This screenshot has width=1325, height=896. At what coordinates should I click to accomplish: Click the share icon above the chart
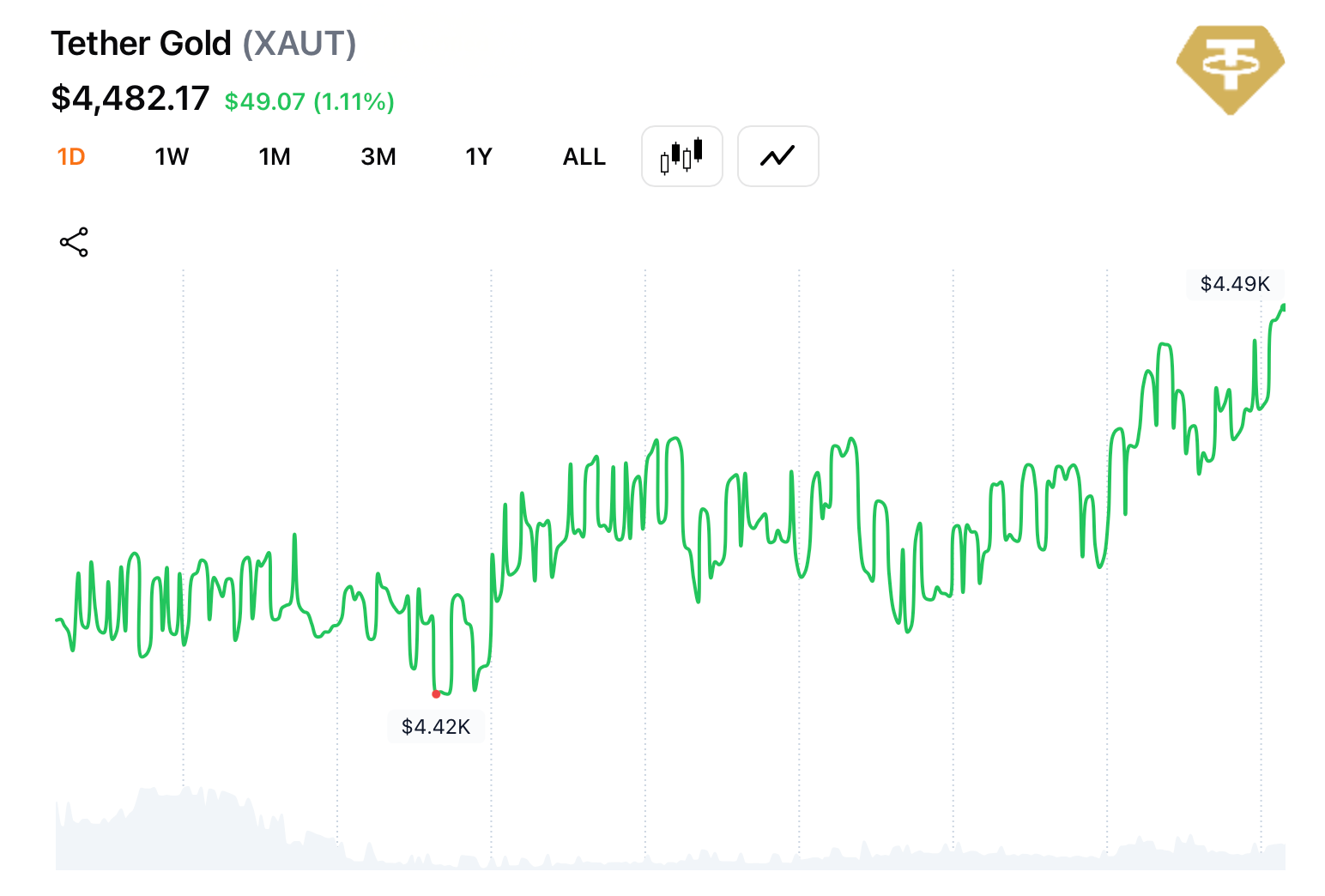tap(74, 242)
